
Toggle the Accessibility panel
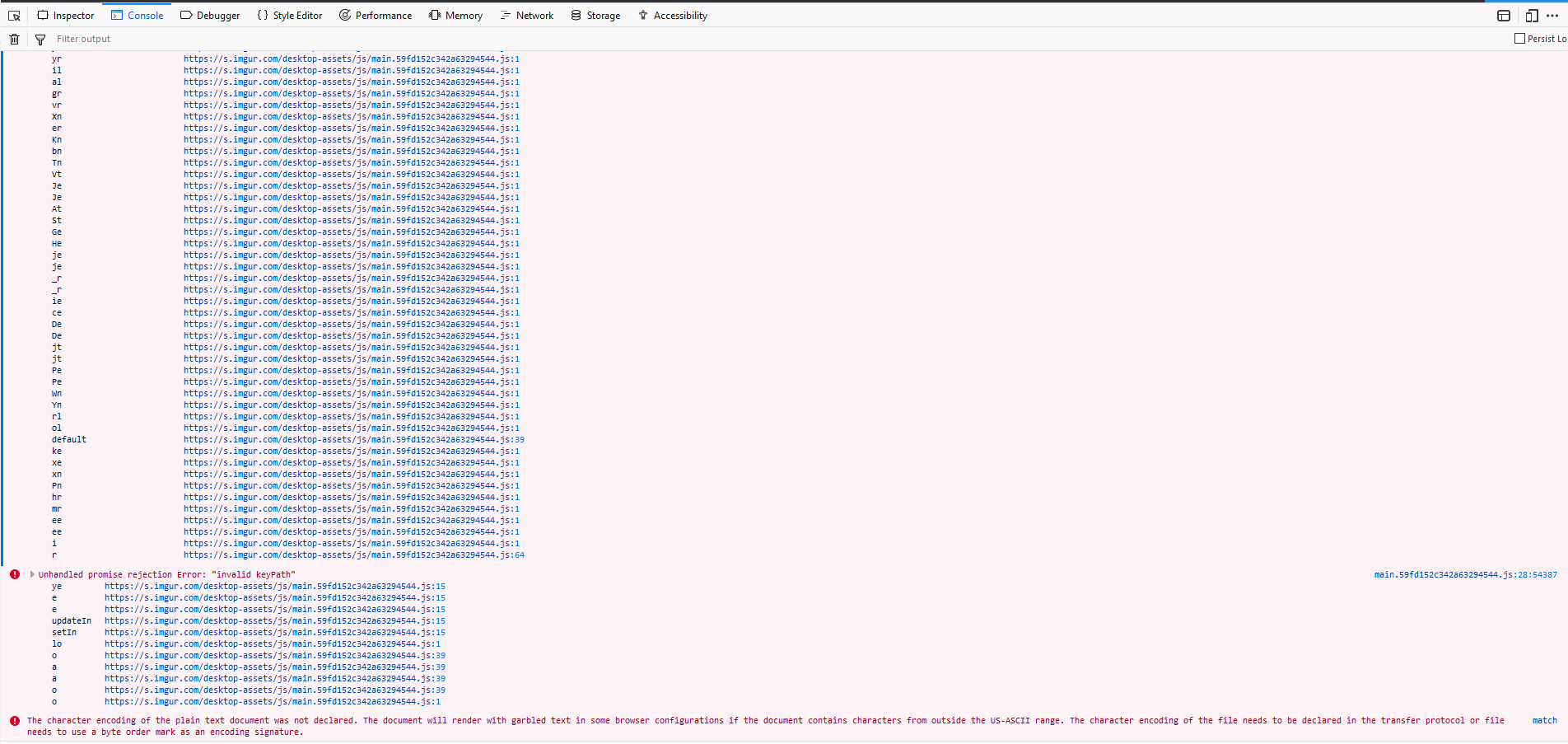pyautogui.click(x=673, y=15)
